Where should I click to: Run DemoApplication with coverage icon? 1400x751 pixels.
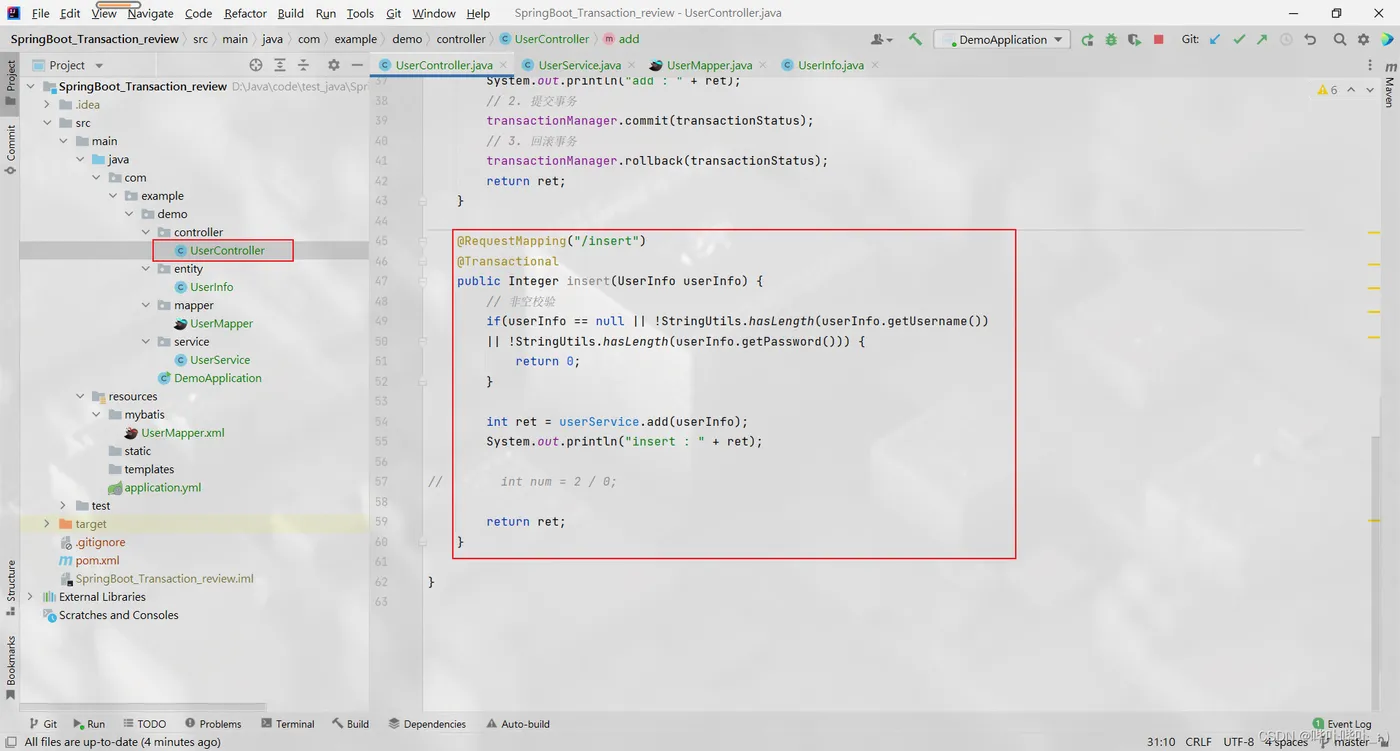pos(1134,39)
